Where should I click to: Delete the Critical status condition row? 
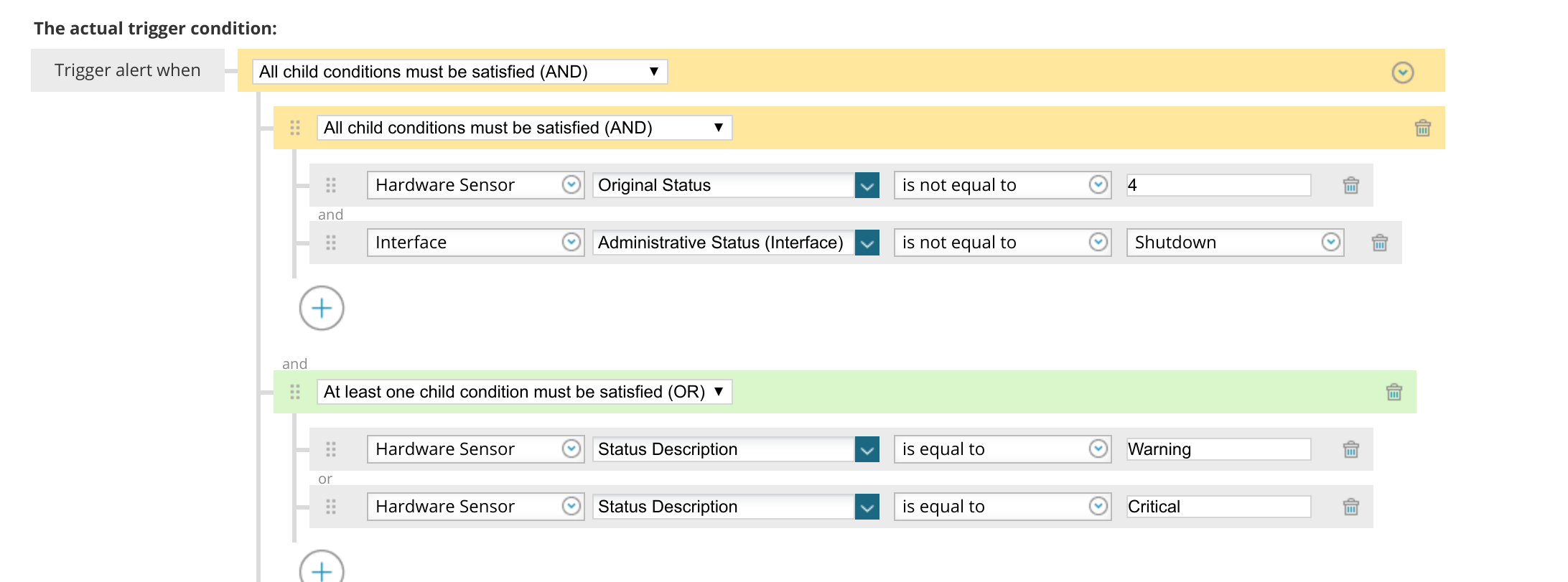(1350, 507)
